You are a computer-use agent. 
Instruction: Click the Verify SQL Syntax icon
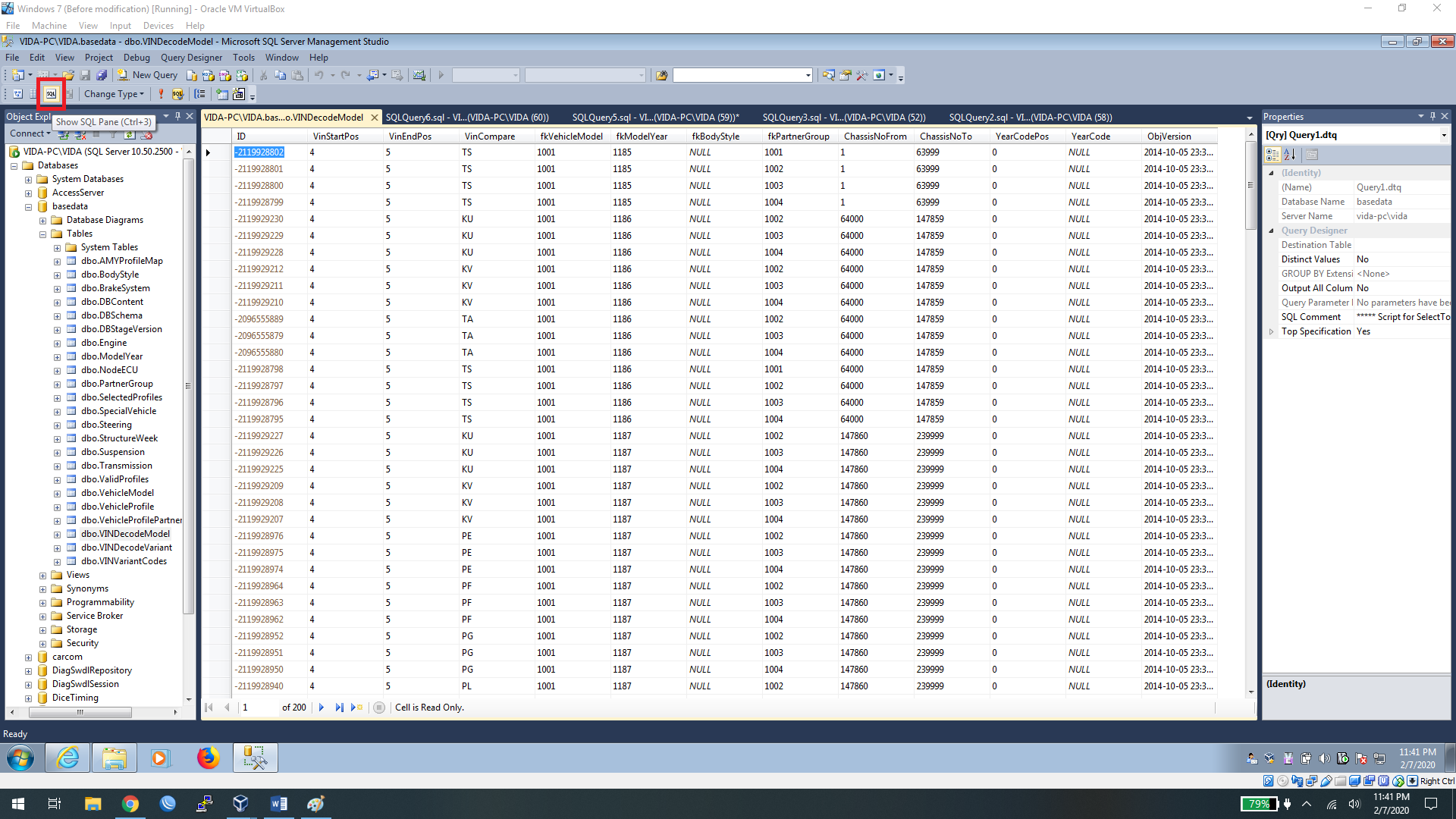pos(177,94)
